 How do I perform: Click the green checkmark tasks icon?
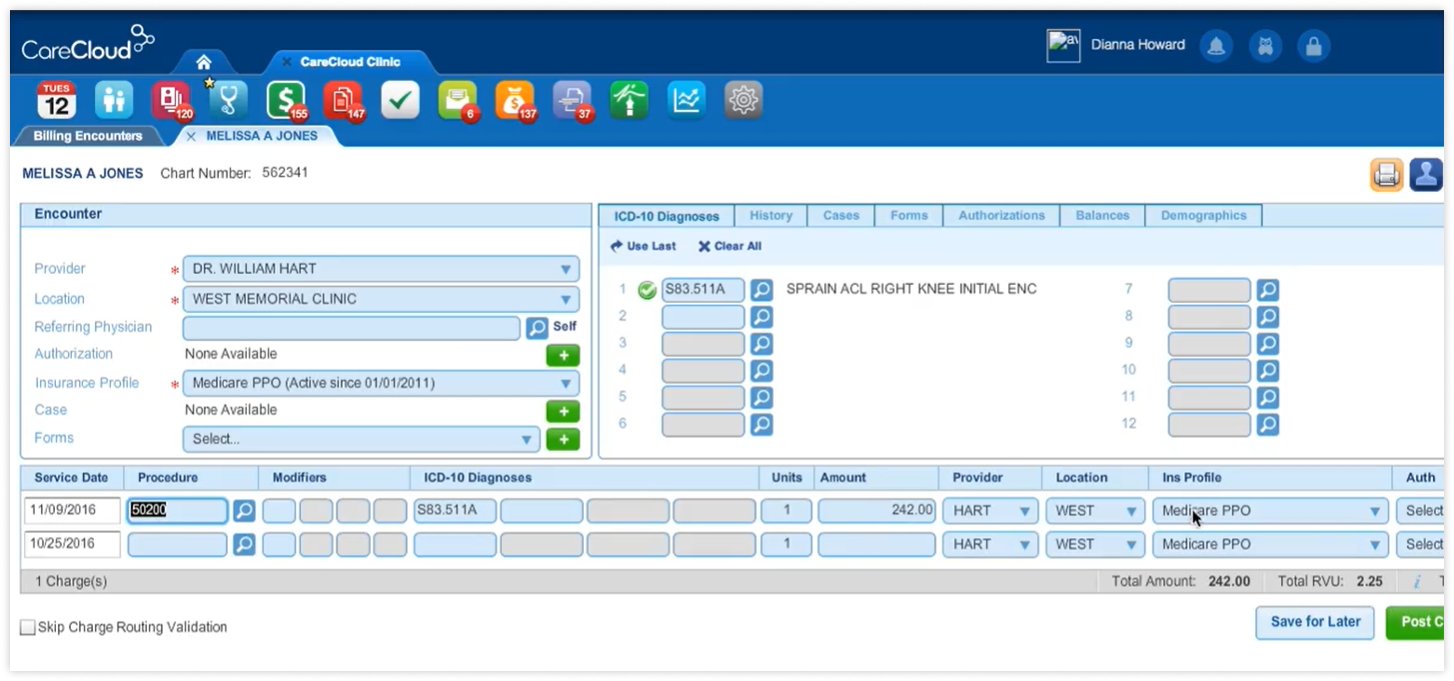399,100
